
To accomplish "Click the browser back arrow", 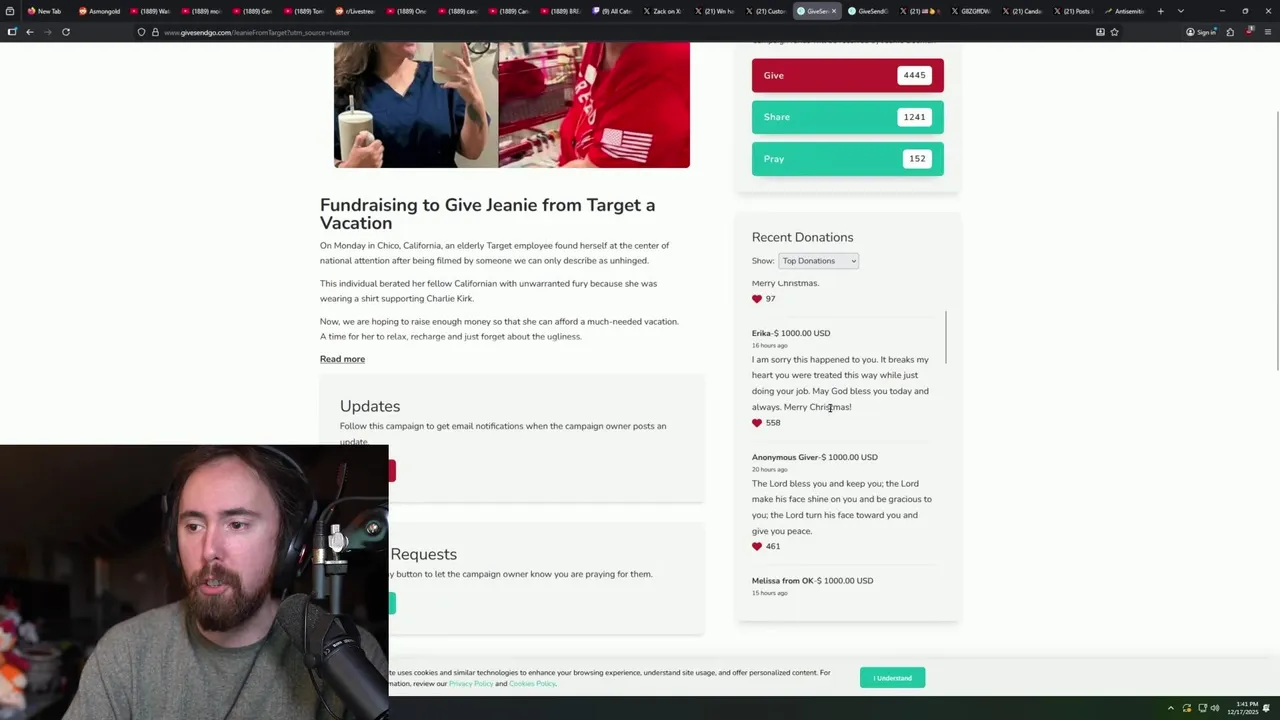I will 30,32.
